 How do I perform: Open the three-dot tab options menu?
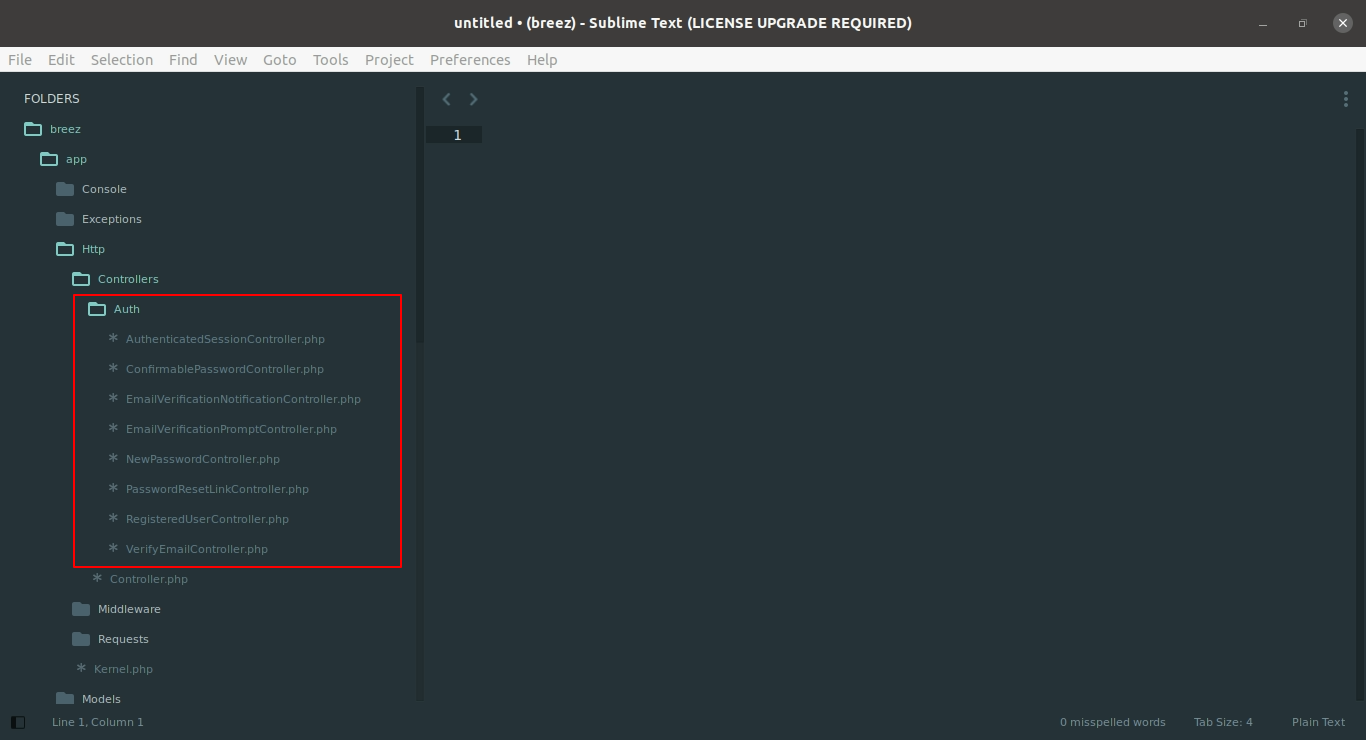[1346, 99]
